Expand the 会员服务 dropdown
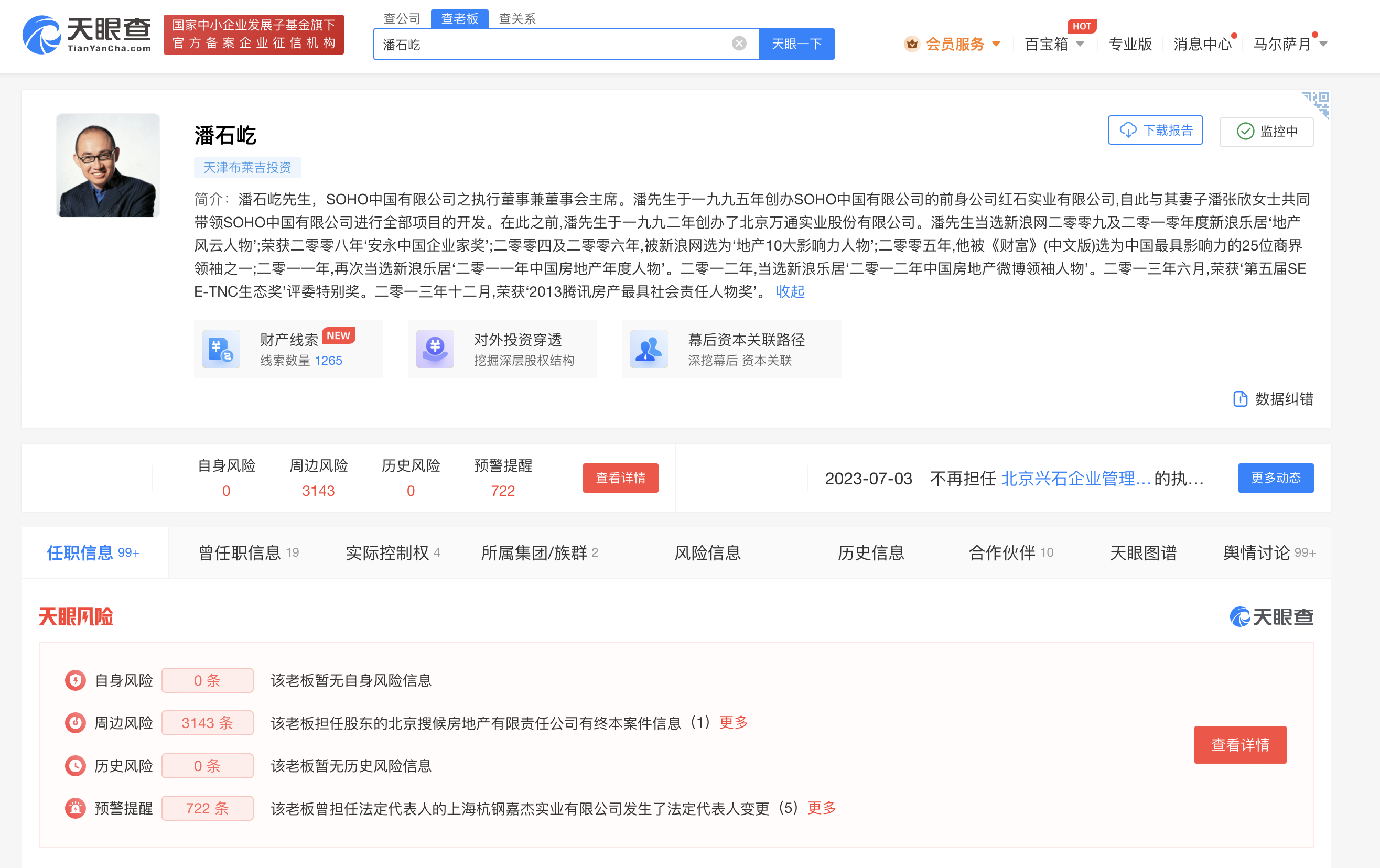This screenshot has width=1380, height=868. 996,44
